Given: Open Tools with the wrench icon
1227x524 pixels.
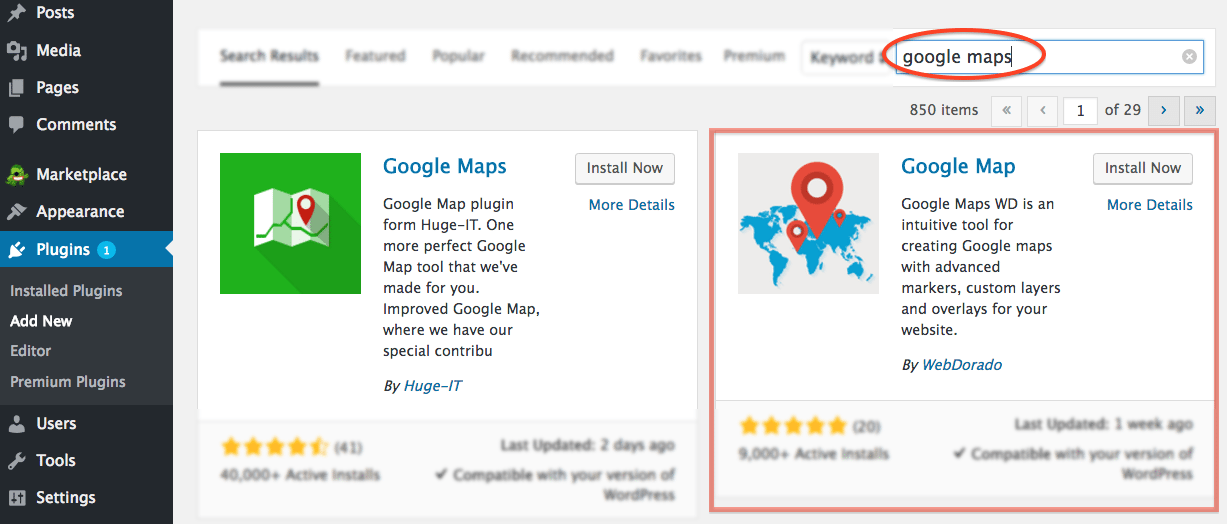Looking at the screenshot, I should click(x=16, y=461).
